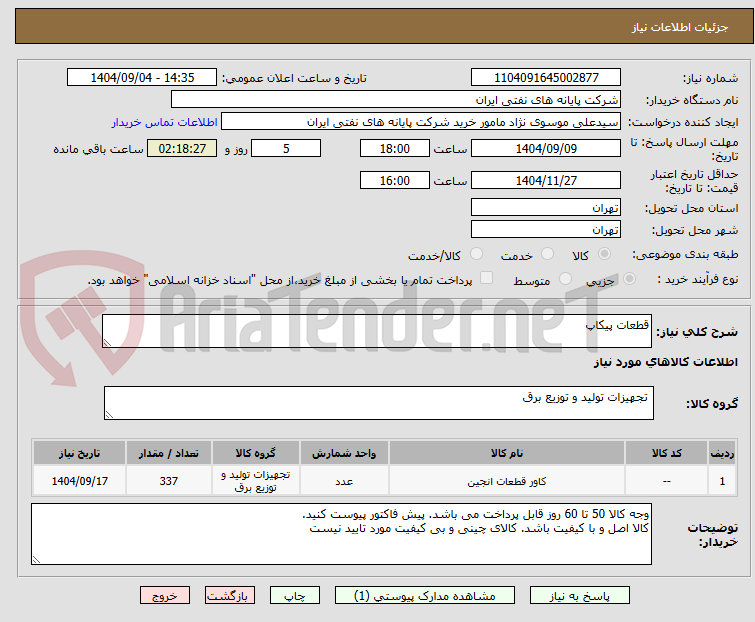
Task: Click the چاپ print button
Action: tap(294, 596)
